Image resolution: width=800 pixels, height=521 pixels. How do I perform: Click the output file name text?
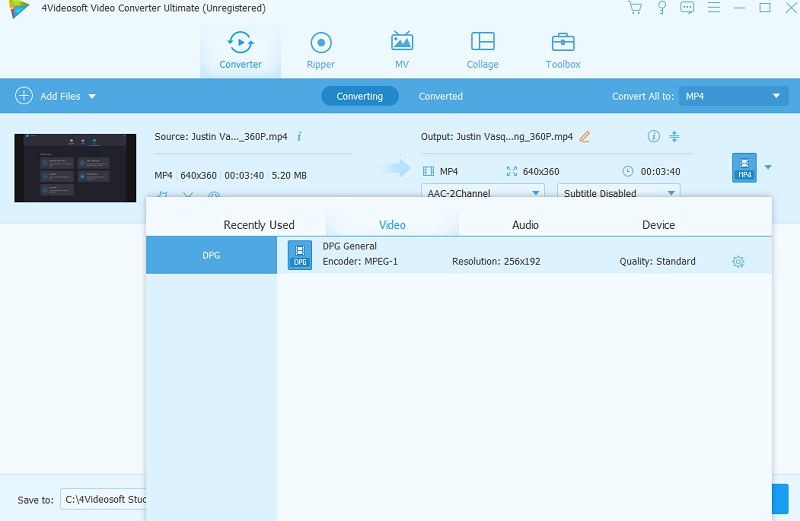(x=496, y=136)
